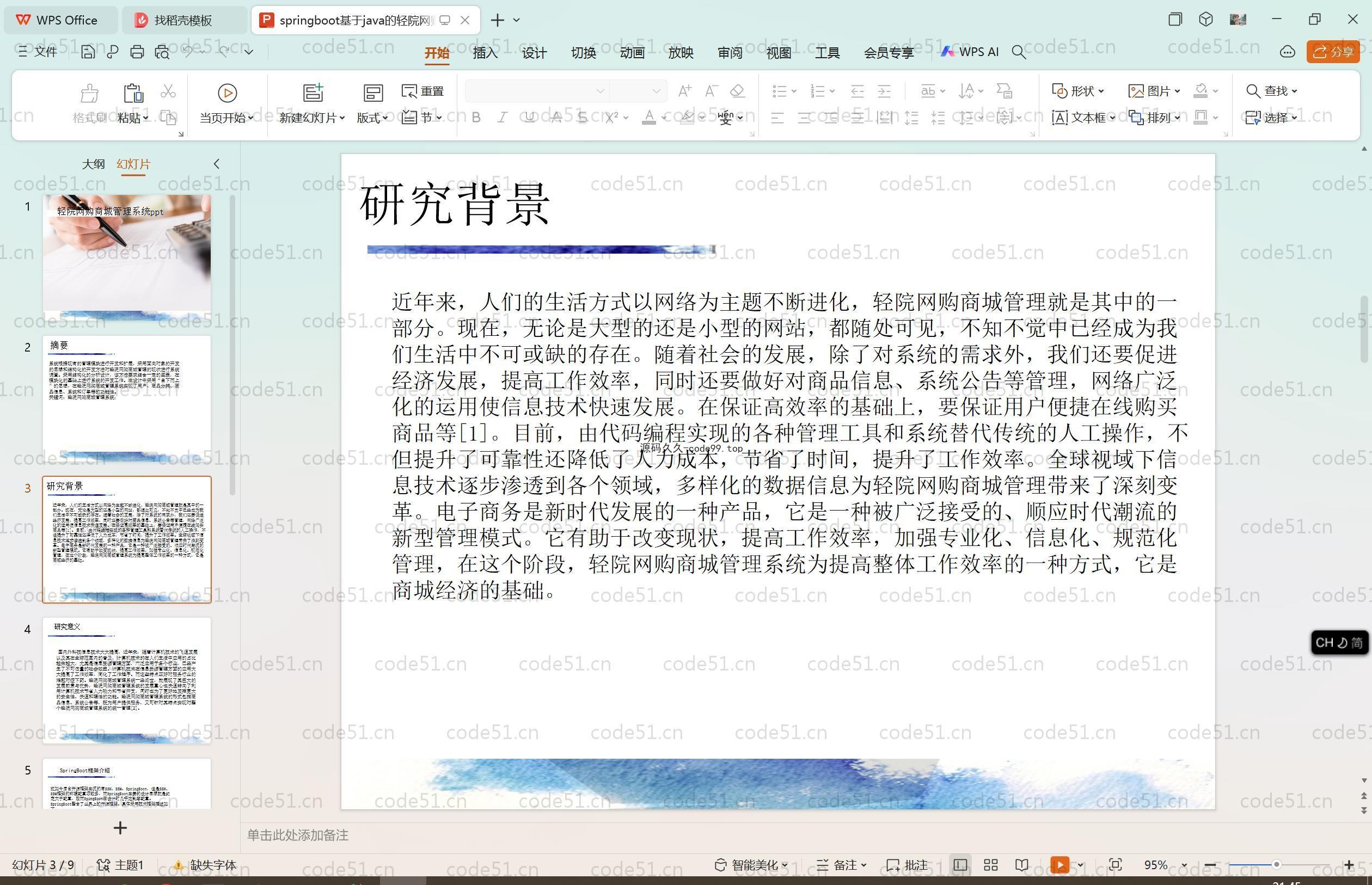
Task: Open the Review (审阅) ribbon tab
Action: (730, 53)
